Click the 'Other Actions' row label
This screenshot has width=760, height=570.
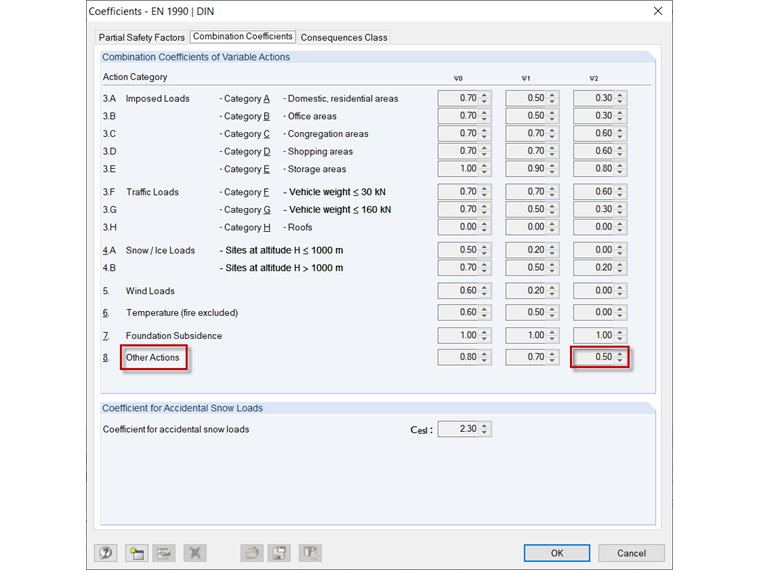[153, 357]
